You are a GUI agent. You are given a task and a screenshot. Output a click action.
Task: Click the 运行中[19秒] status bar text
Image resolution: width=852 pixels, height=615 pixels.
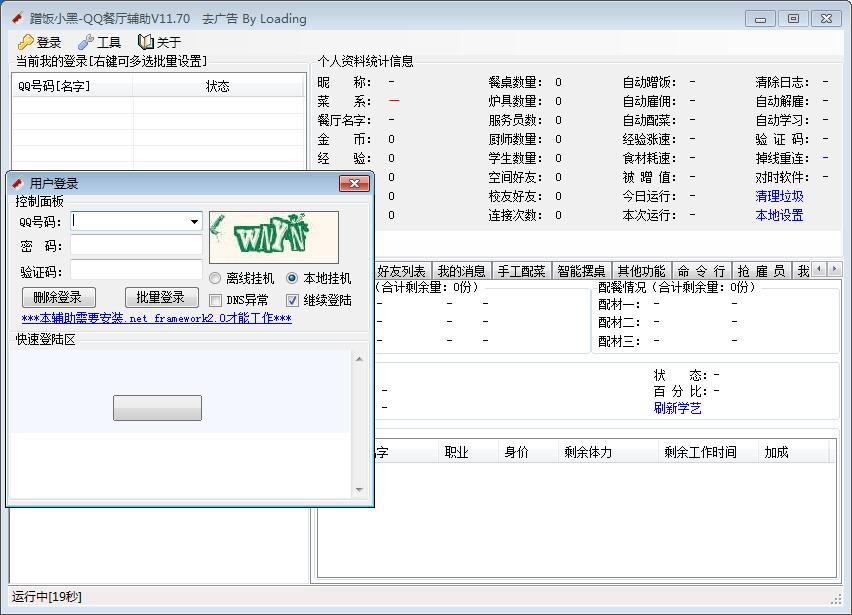coord(47,597)
